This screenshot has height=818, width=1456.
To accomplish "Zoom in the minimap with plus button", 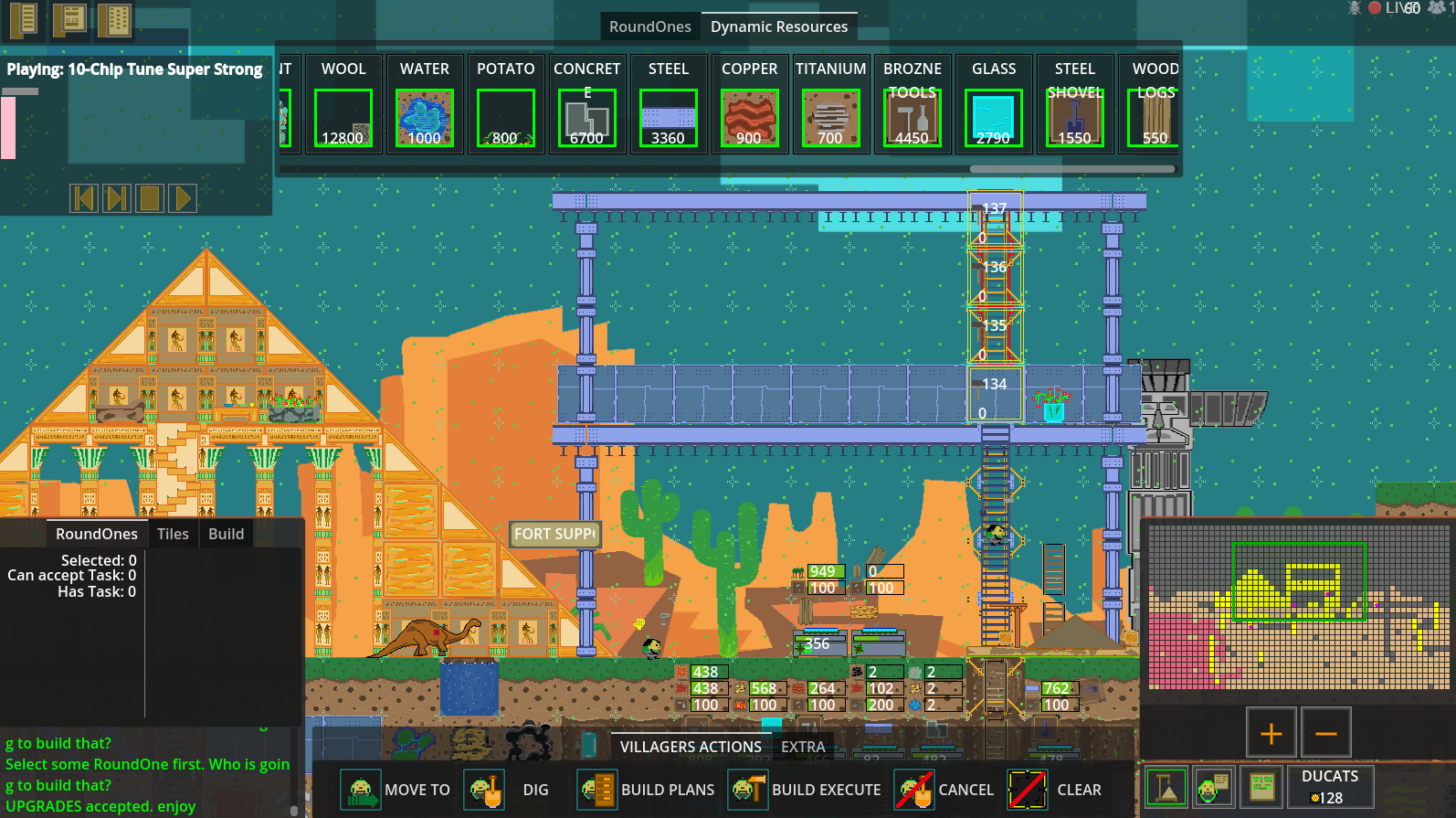I will click(x=1271, y=733).
